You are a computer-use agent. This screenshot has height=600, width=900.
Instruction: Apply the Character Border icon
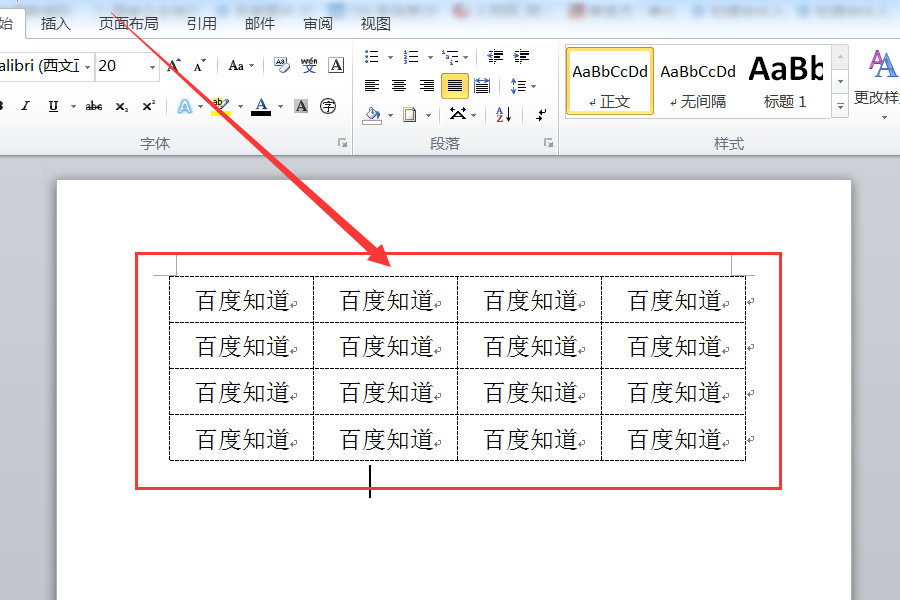(336, 65)
